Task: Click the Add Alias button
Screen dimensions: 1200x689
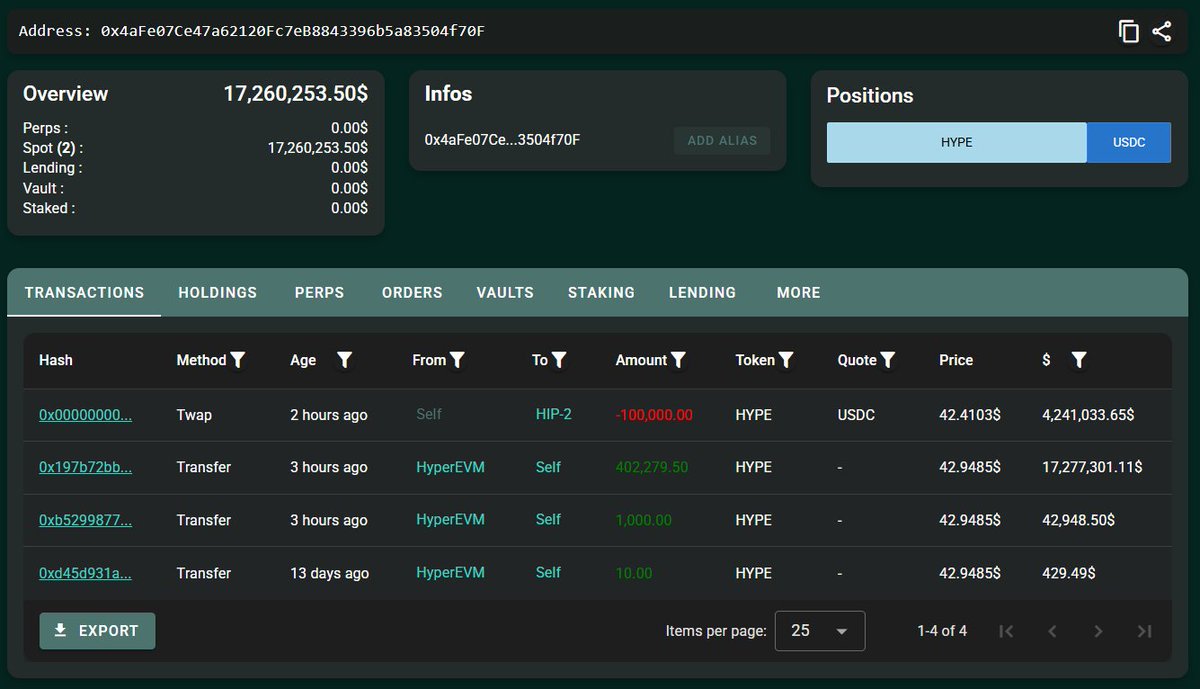Action: [x=722, y=141]
